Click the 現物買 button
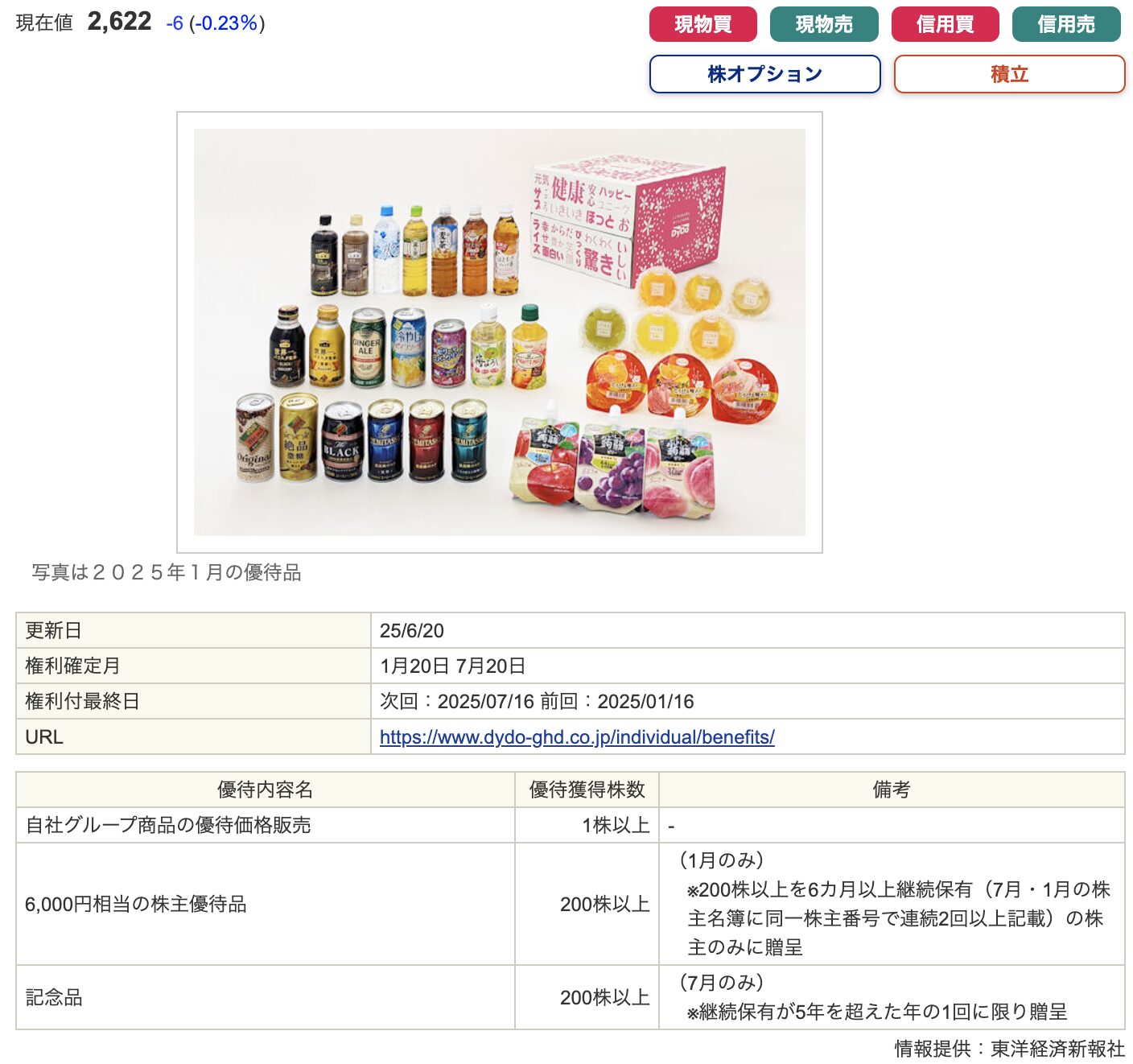The image size is (1133, 1064). tap(702, 24)
